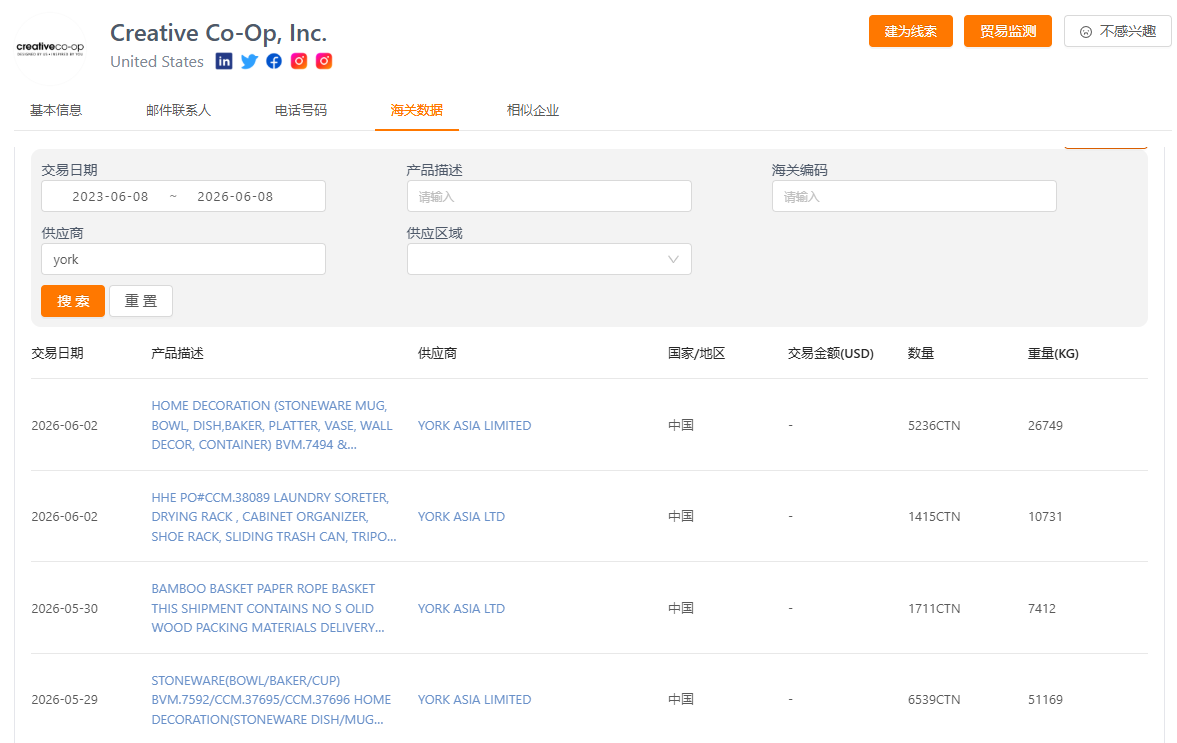
Task: Open the company's Twitter profile icon
Action: (x=249, y=62)
